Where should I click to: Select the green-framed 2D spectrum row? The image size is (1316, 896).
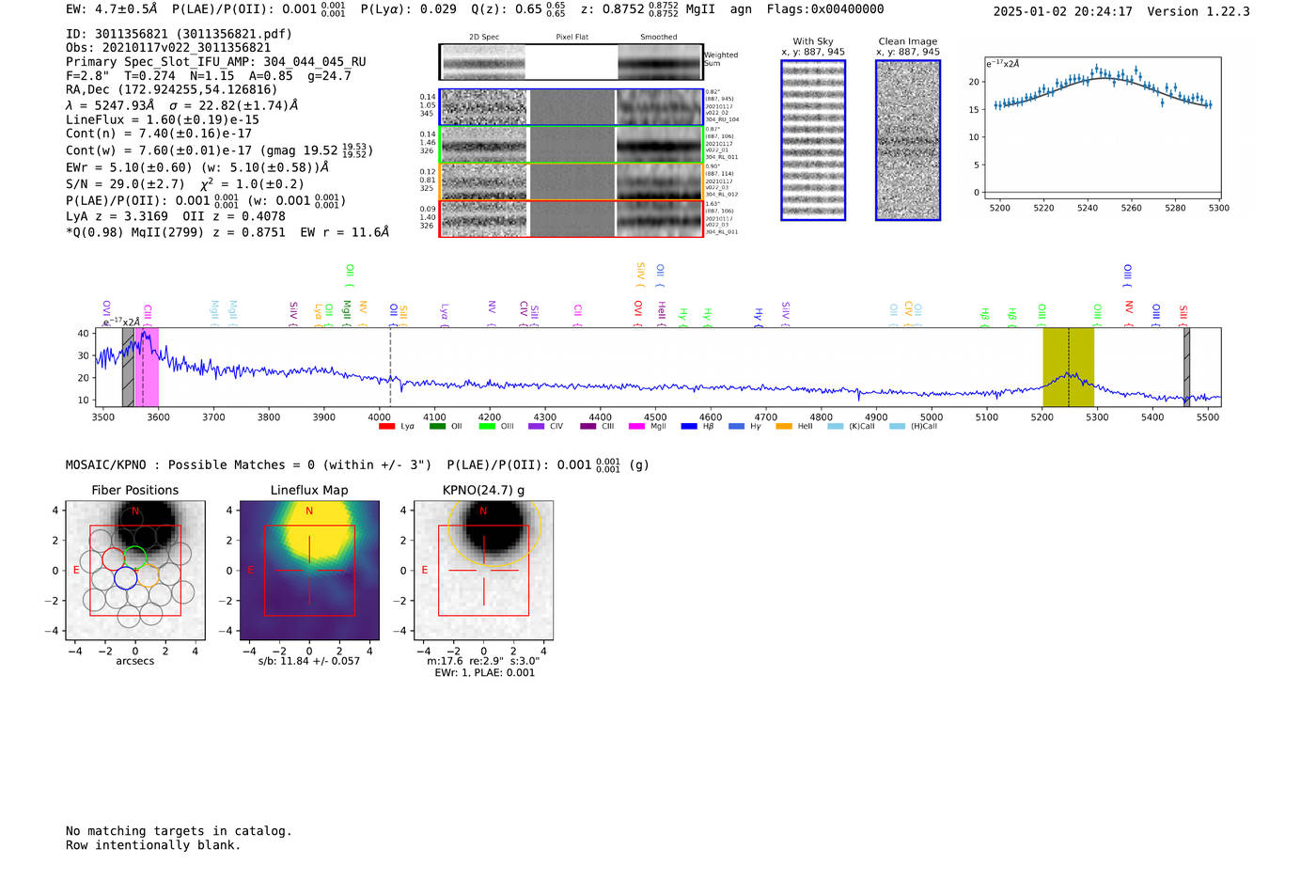click(571, 144)
